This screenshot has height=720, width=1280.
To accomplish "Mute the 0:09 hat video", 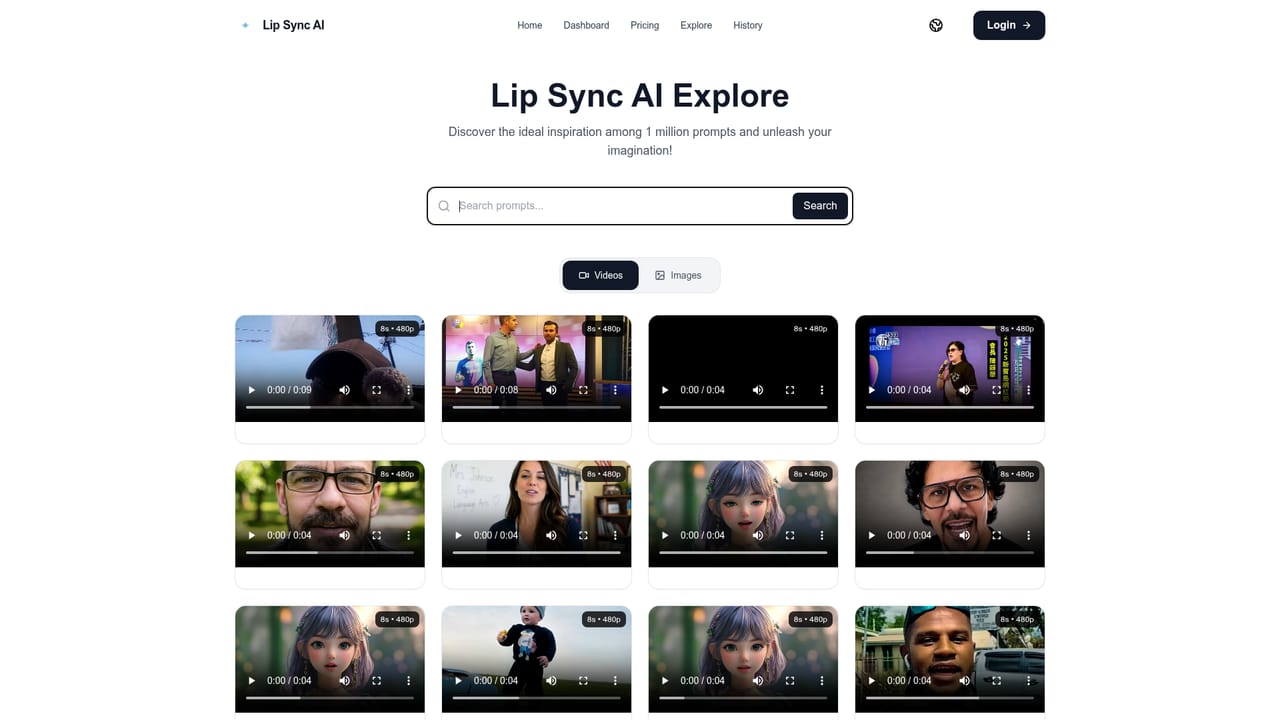I will (x=345, y=390).
